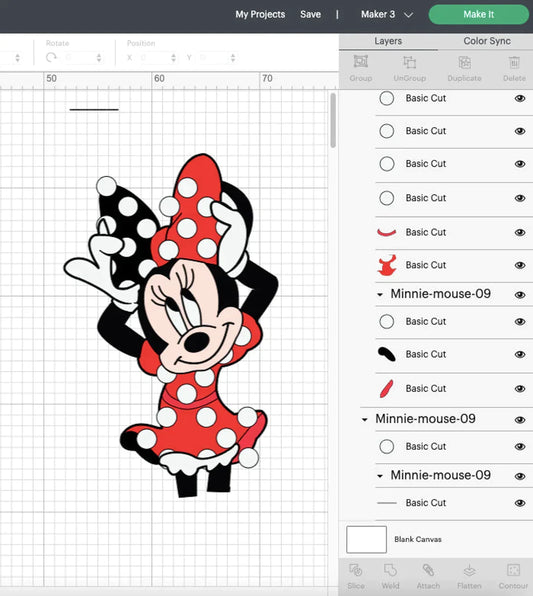Select Basic Cut text of red smile layer

[x=425, y=232]
